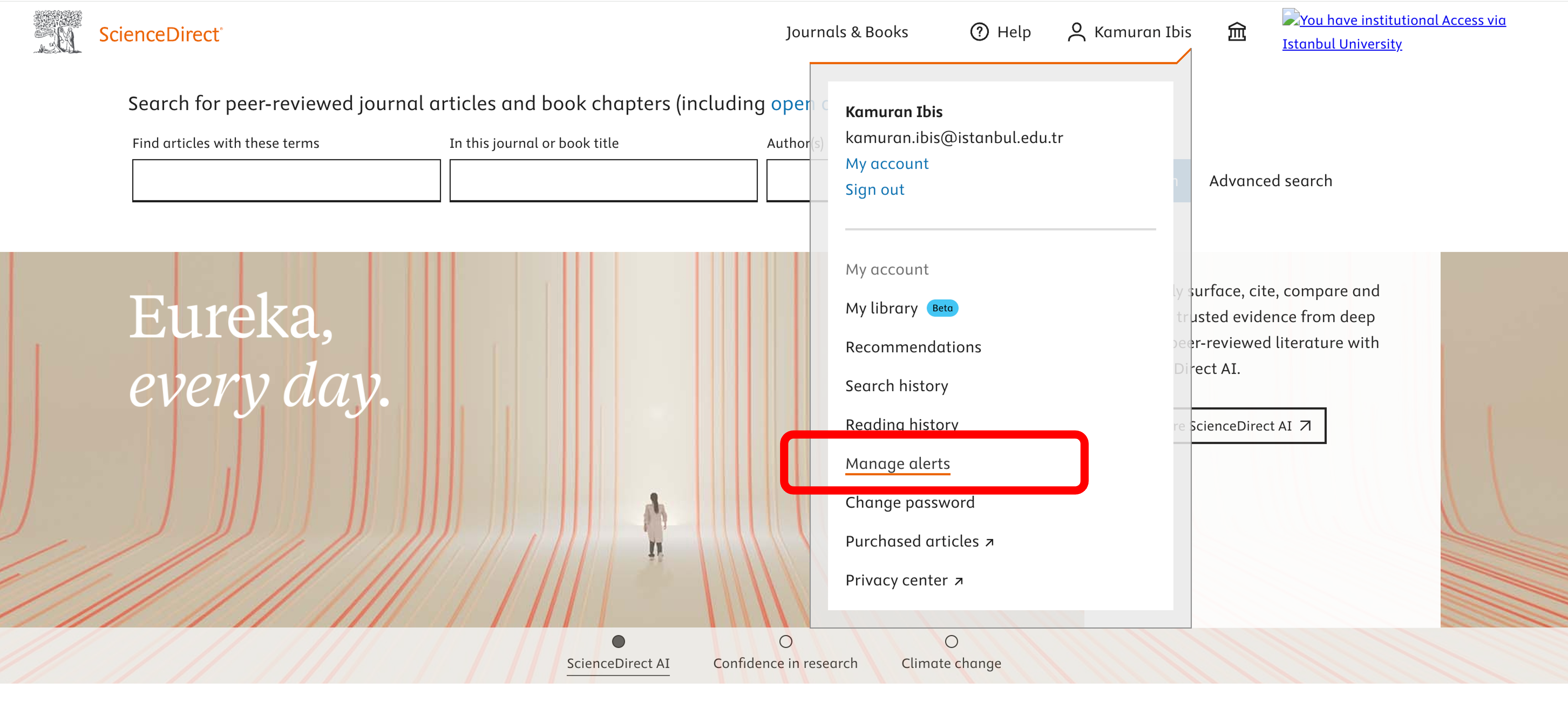Select the Confidence in research carousel dot

(x=785, y=641)
